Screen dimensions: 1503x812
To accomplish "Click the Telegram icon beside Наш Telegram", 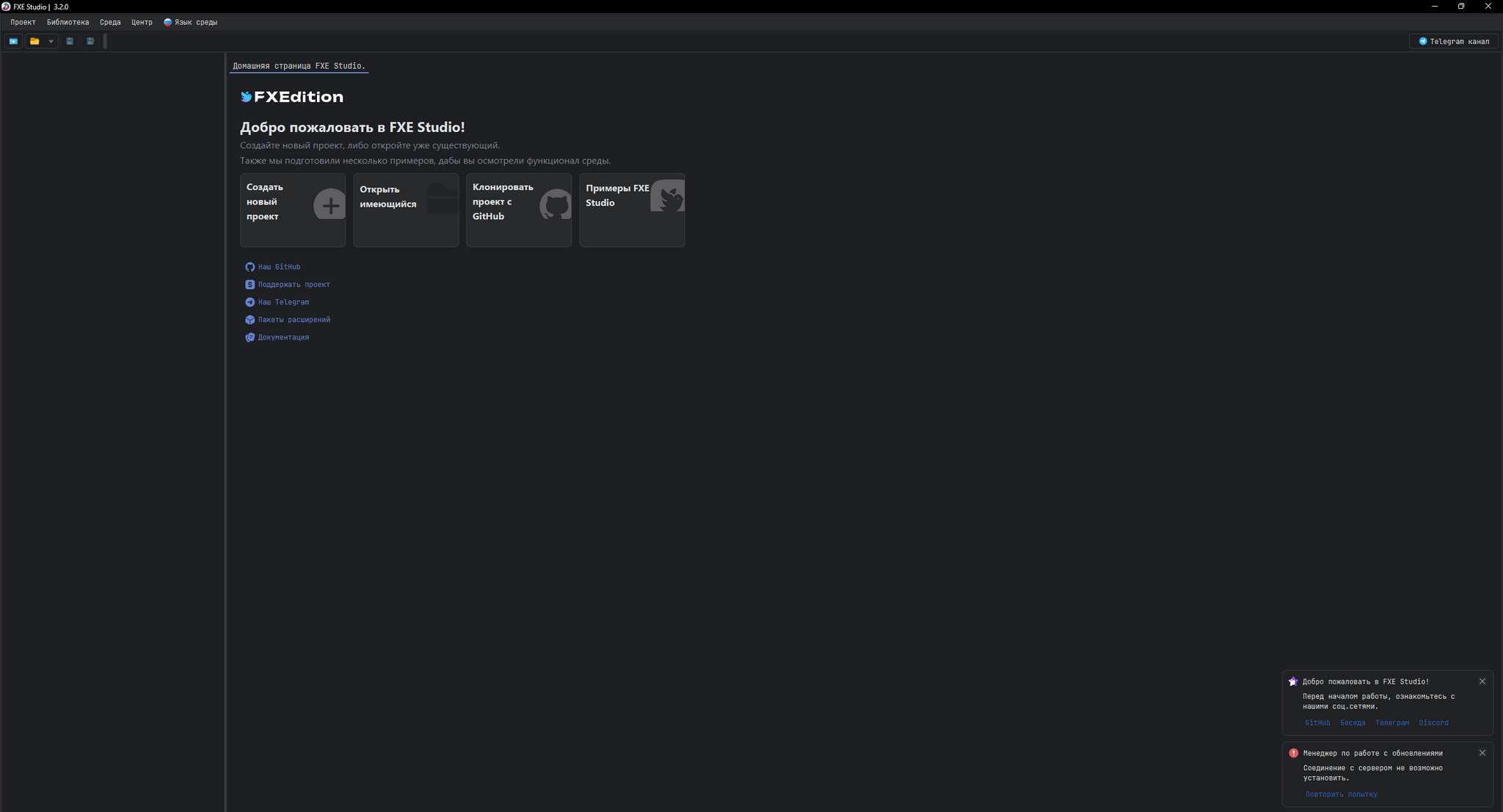I will click(x=250, y=302).
